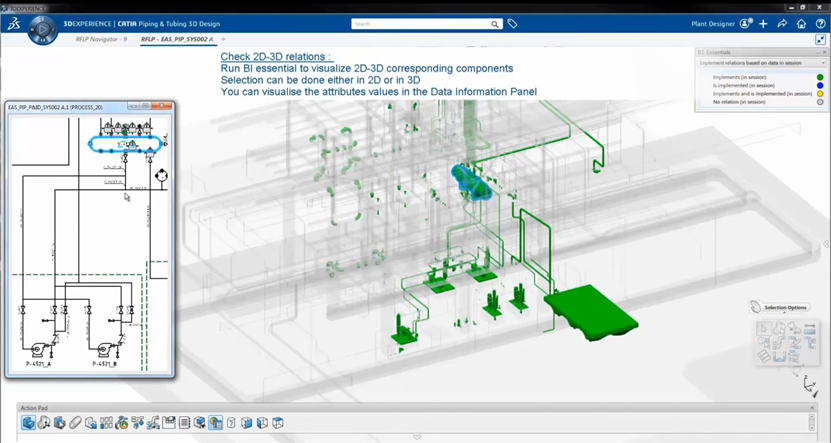The image size is (831, 443).
Task: Click the piping route icon in Action Pad
Action: click(153, 422)
